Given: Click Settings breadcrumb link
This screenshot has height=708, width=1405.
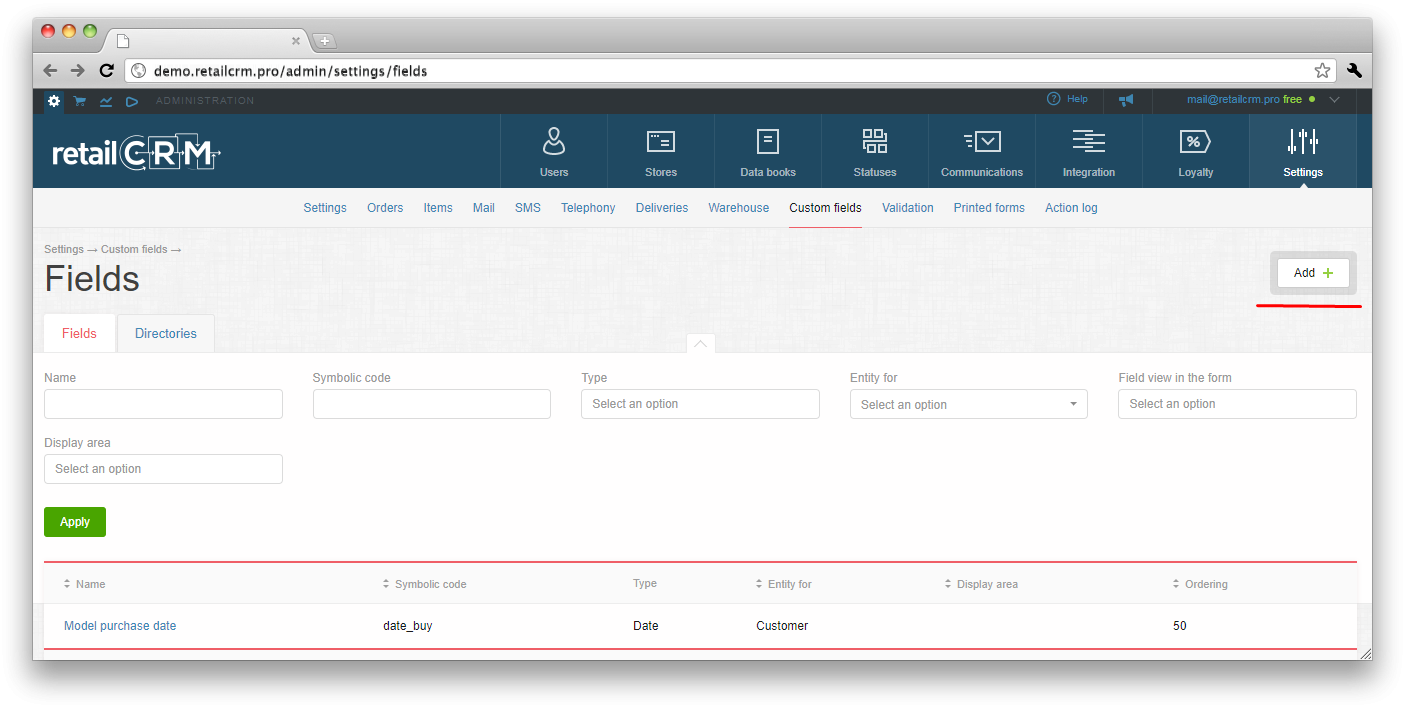Looking at the screenshot, I should coord(64,249).
